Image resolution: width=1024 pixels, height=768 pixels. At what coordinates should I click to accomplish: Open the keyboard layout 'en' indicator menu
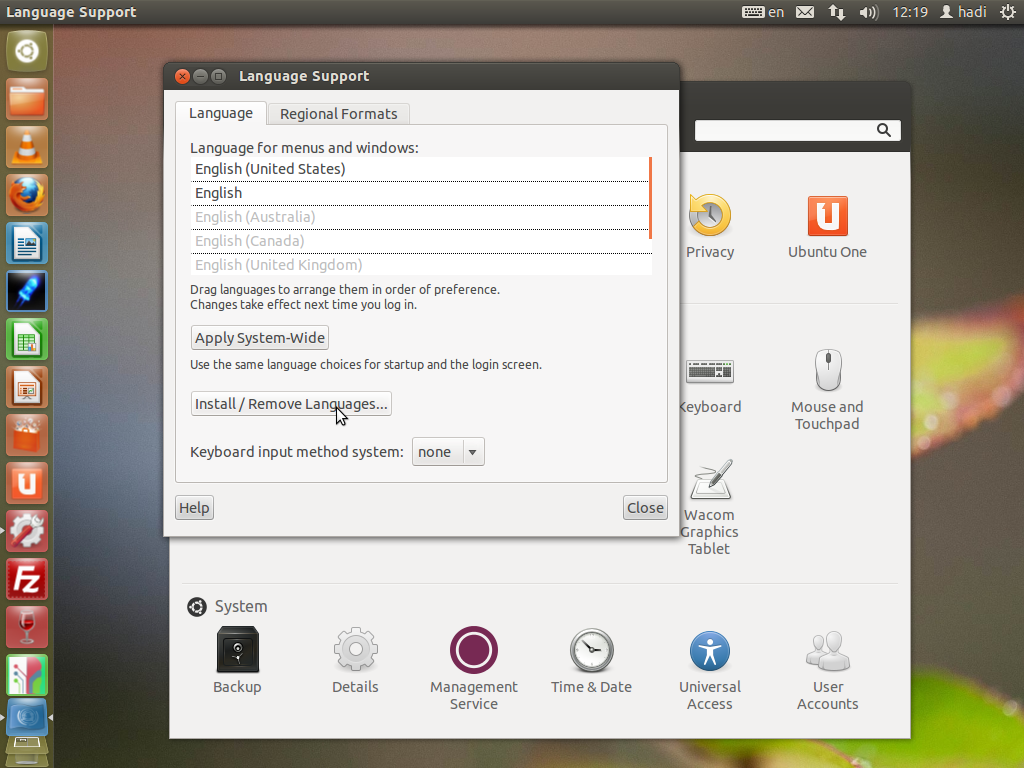point(764,12)
